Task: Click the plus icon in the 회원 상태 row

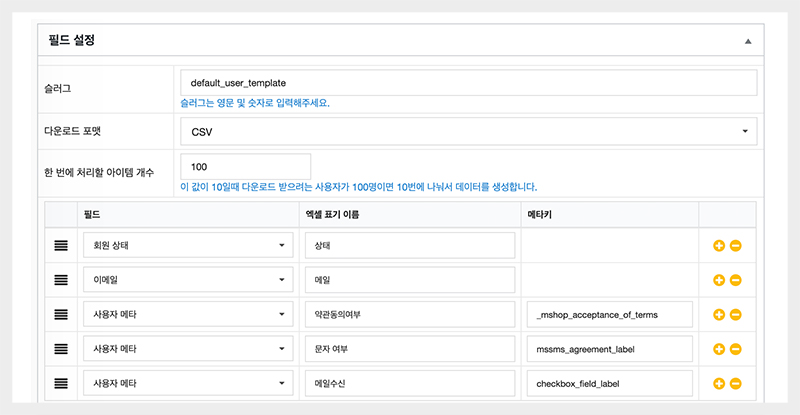Action: 718,246
